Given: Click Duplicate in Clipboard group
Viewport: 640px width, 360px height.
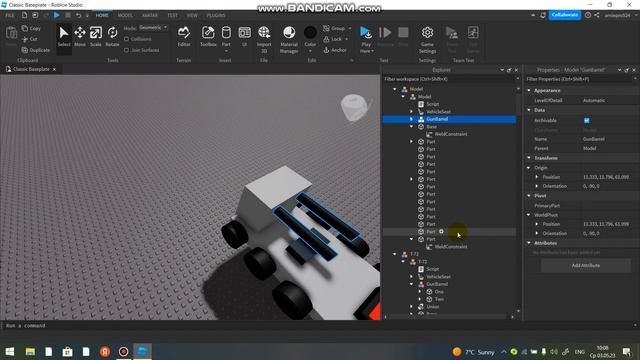Looking at the screenshot, I should [36, 50].
